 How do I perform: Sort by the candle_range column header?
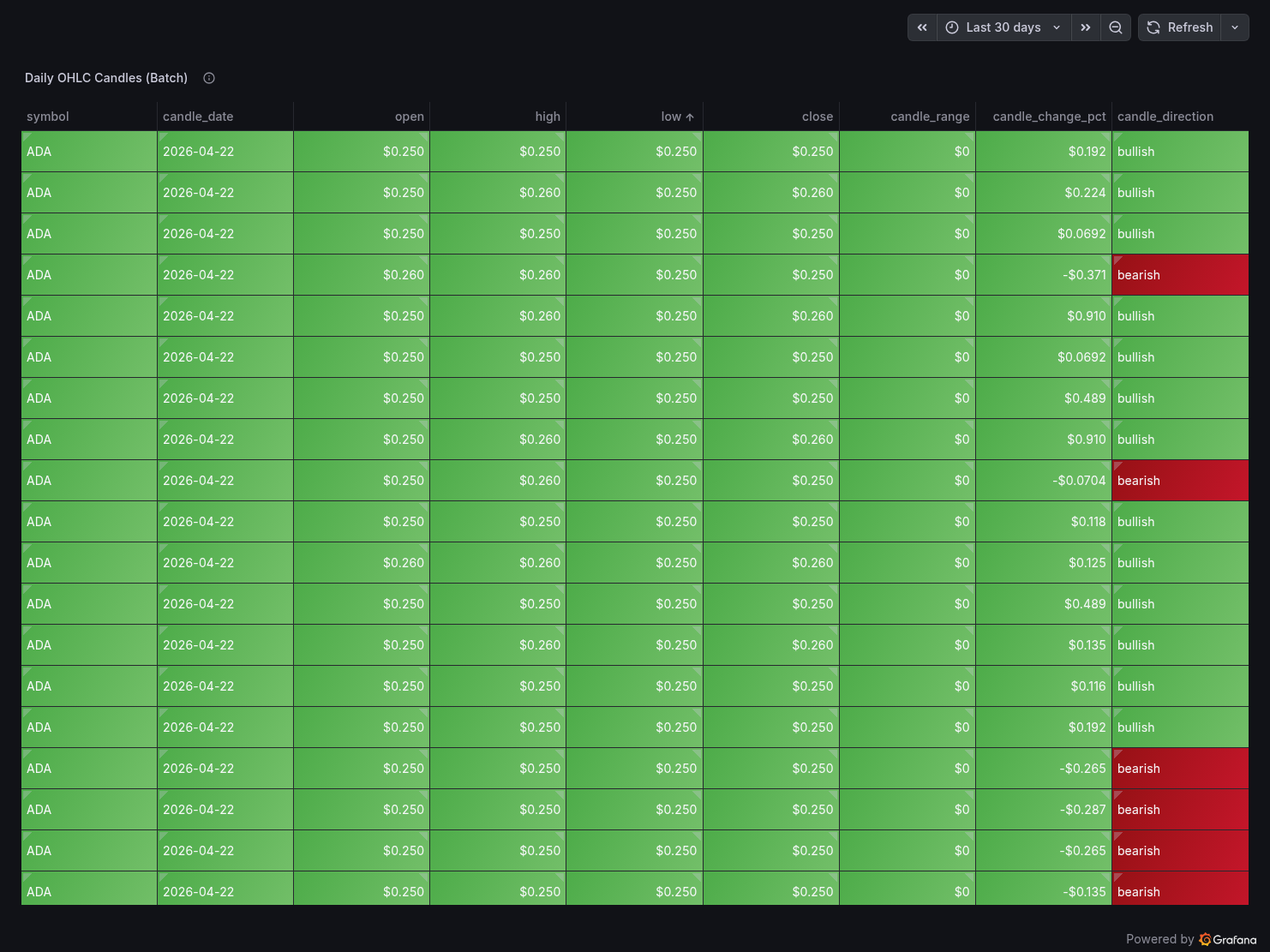click(x=930, y=117)
